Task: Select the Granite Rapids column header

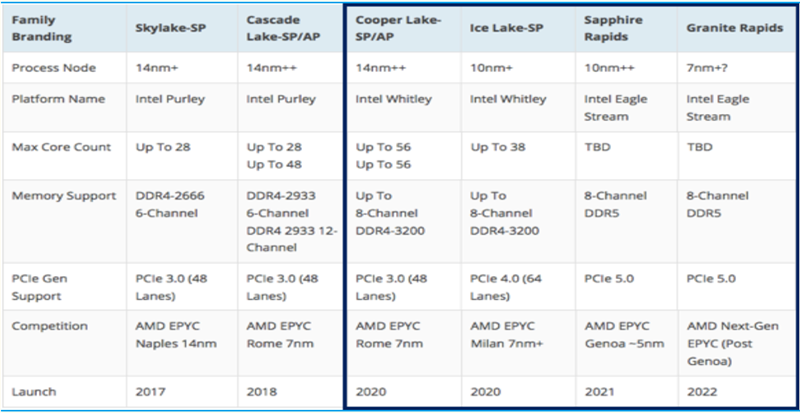Action: click(734, 30)
